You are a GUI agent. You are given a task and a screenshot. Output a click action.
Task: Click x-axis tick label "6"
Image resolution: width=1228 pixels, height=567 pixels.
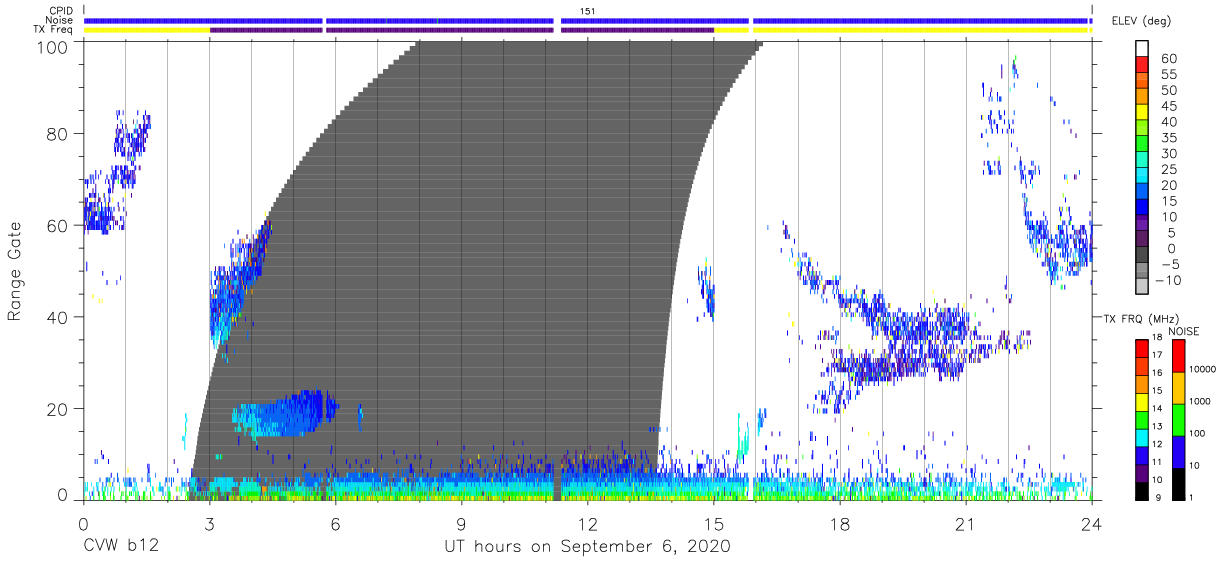pyautogui.click(x=335, y=524)
